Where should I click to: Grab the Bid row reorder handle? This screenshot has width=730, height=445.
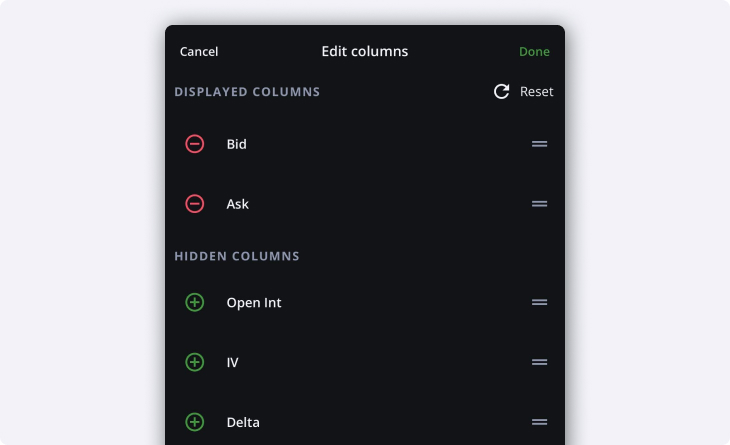coord(539,144)
